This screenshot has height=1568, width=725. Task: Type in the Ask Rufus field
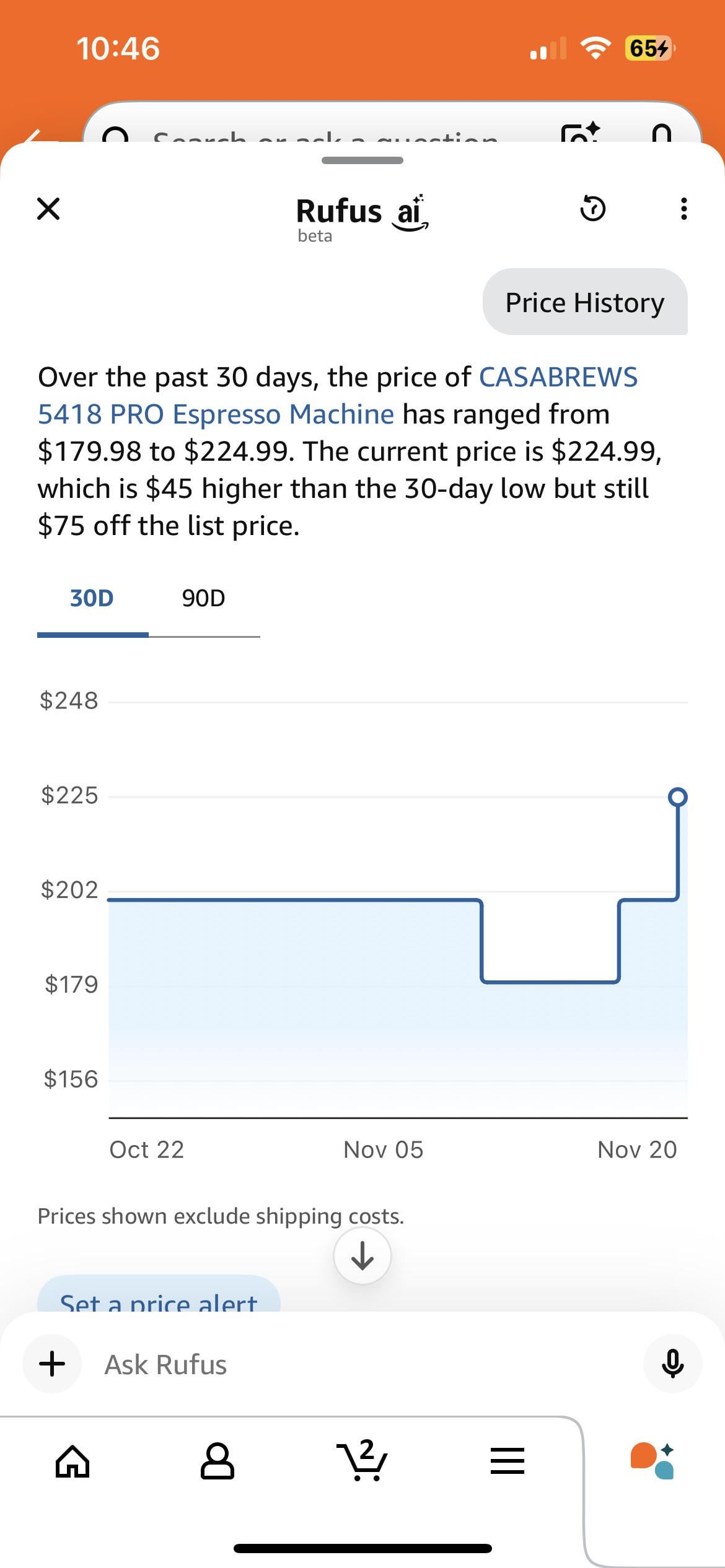[359, 1365]
